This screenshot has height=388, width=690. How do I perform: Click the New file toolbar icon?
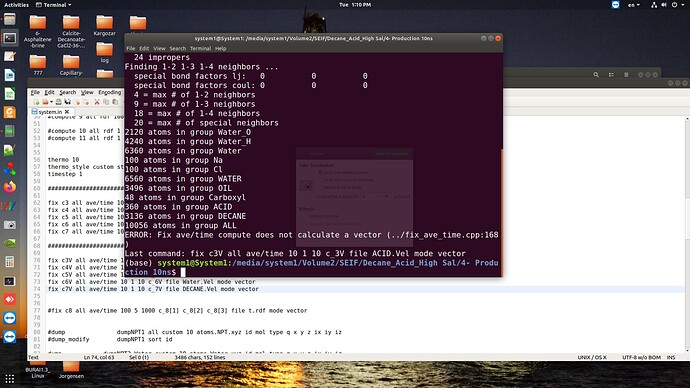pyautogui.click(x=36, y=102)
